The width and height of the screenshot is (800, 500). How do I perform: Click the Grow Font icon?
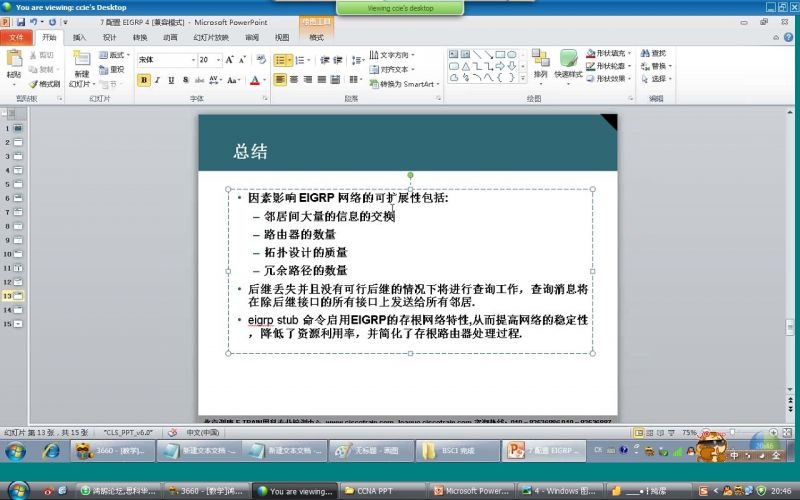pos(230,60)
